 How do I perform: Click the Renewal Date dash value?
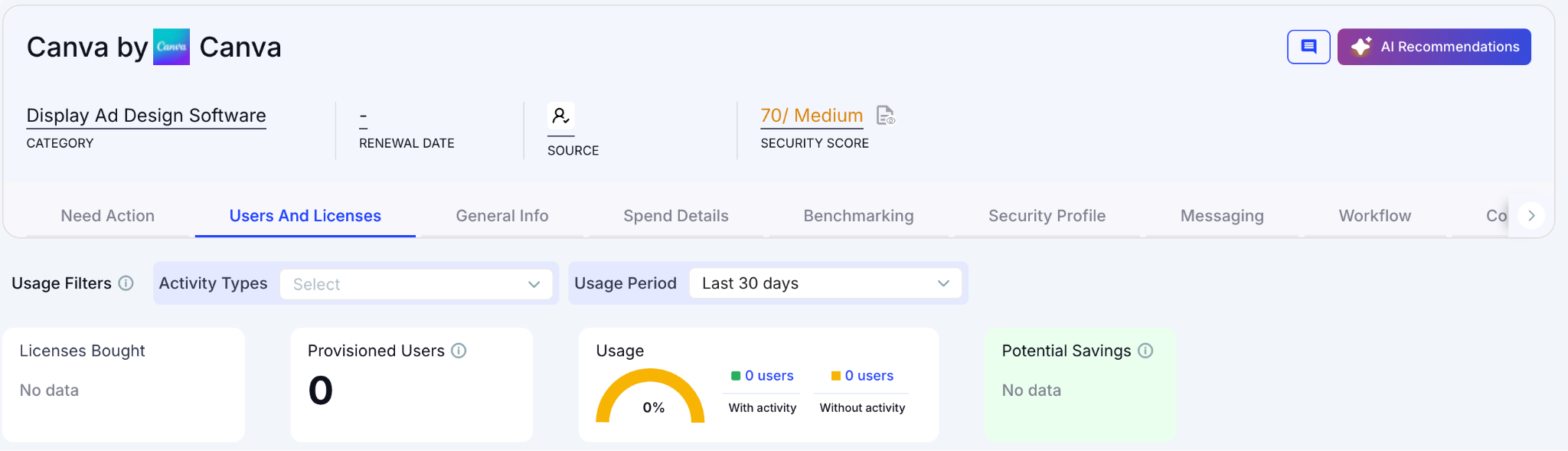(x=364, y=116)
